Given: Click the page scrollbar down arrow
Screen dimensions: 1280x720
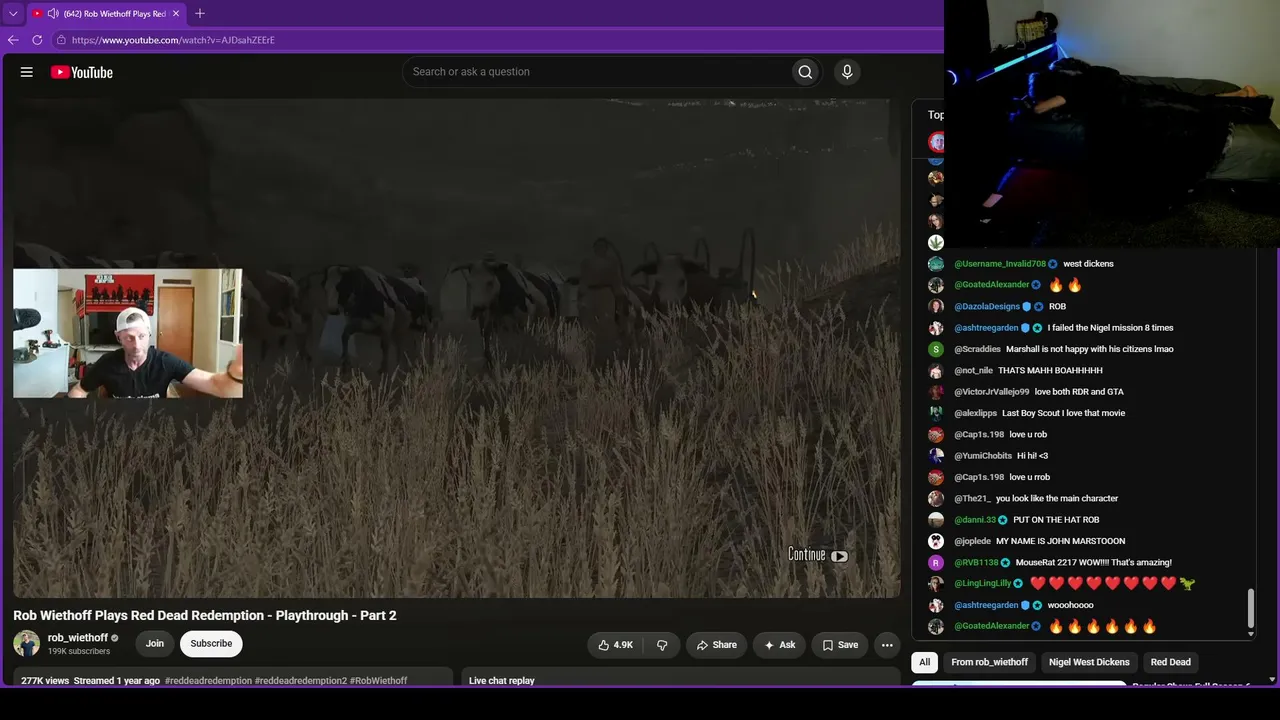Looking at the screenshot, I should point(1272,680).
